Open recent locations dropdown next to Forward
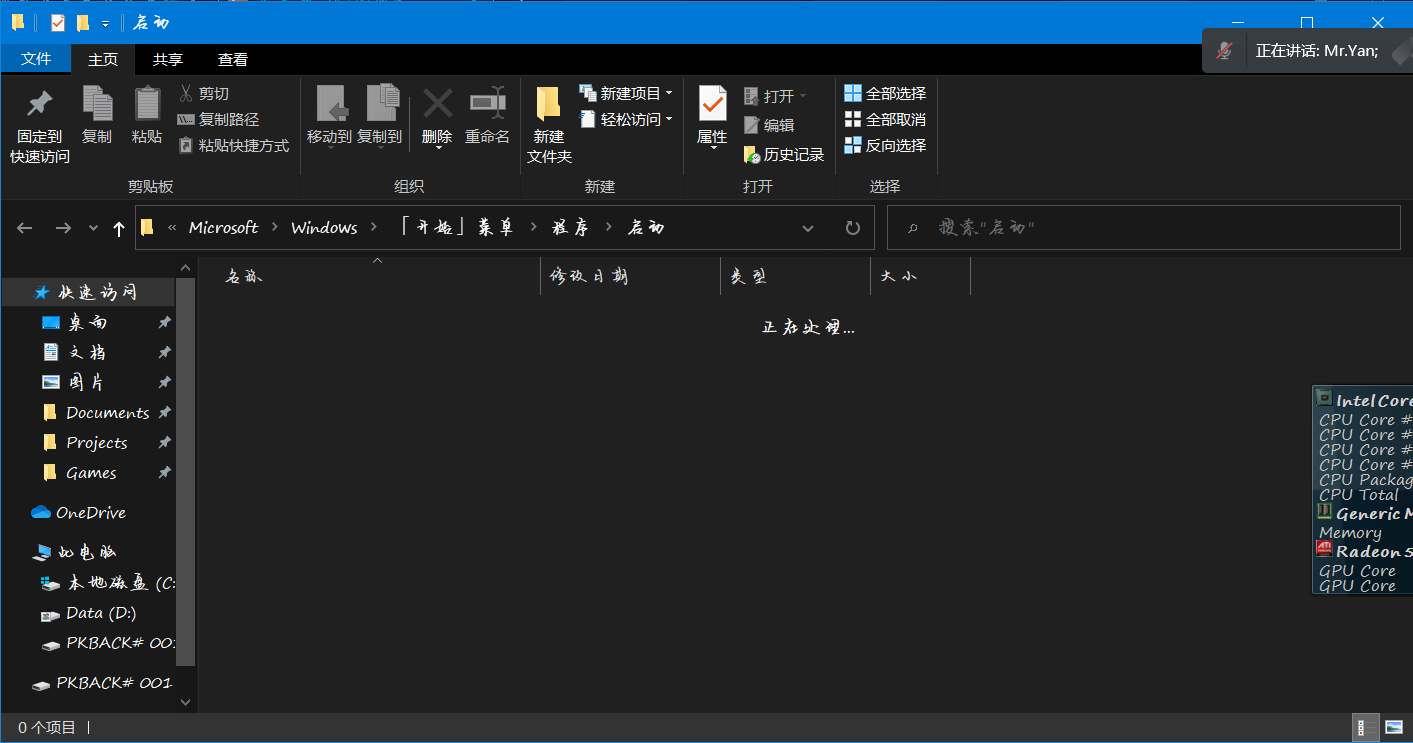 [x=94, y=228]
